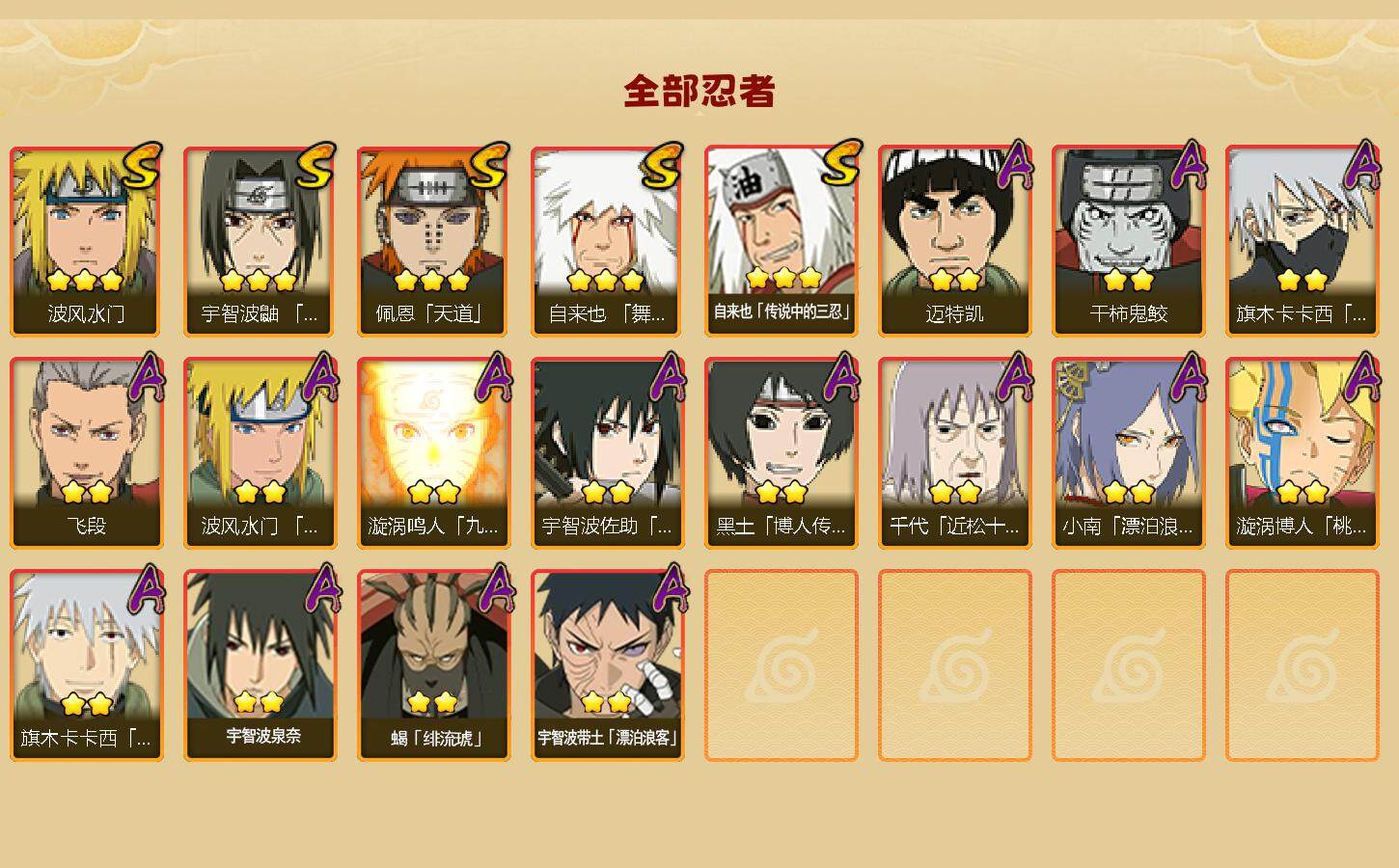Viewport: 1399px width, 868px height.
Task: Click the 全部忍者 header title
Action: [x=699, y=92]
